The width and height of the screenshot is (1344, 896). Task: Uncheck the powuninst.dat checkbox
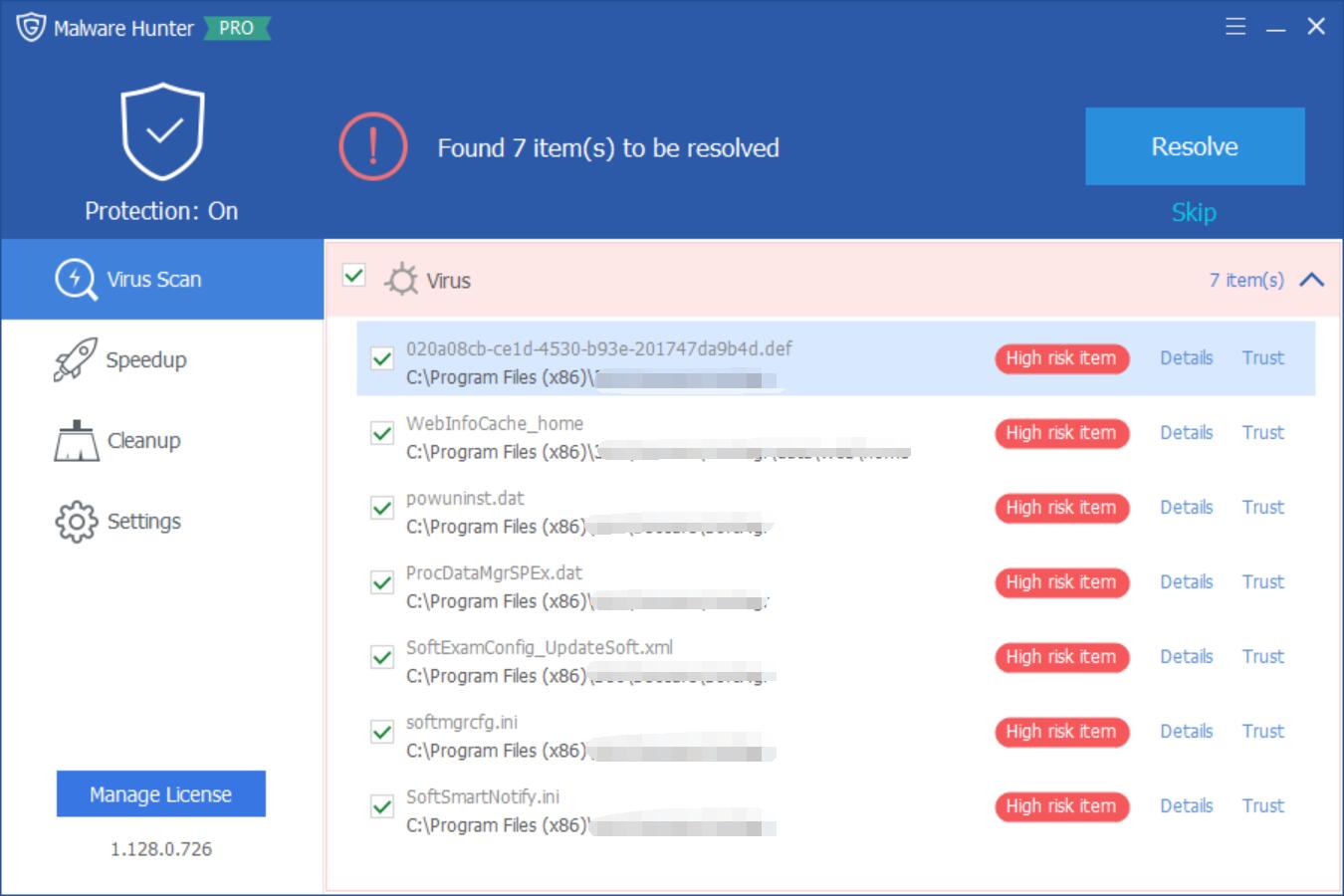tap(381, 508)
